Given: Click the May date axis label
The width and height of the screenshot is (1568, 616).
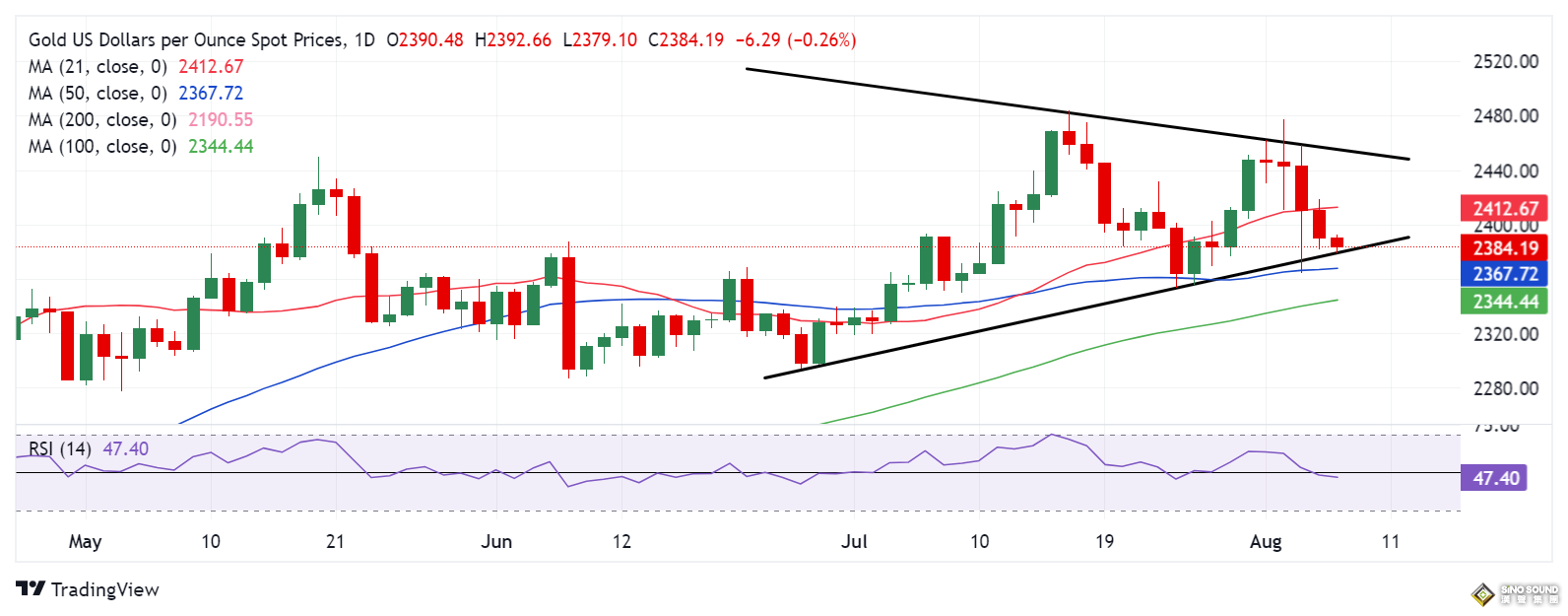Looking at the screenshot, I should tap(85, 542).
